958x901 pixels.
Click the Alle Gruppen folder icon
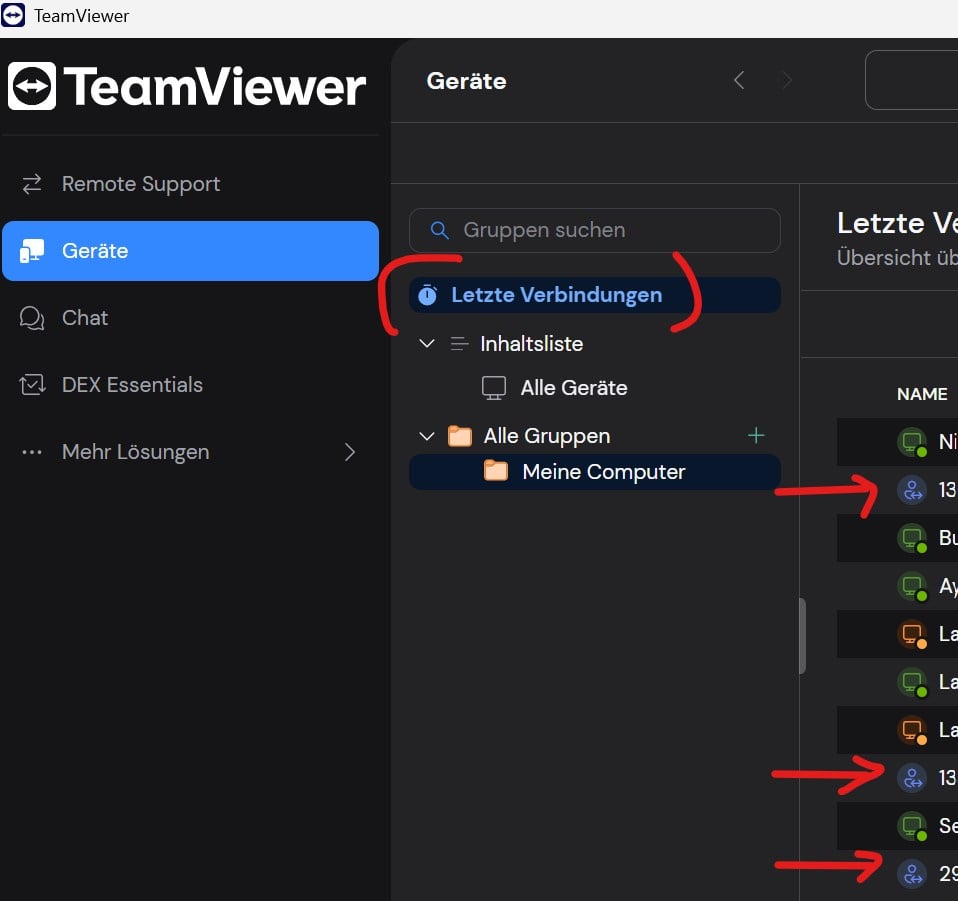click(459, 436)
